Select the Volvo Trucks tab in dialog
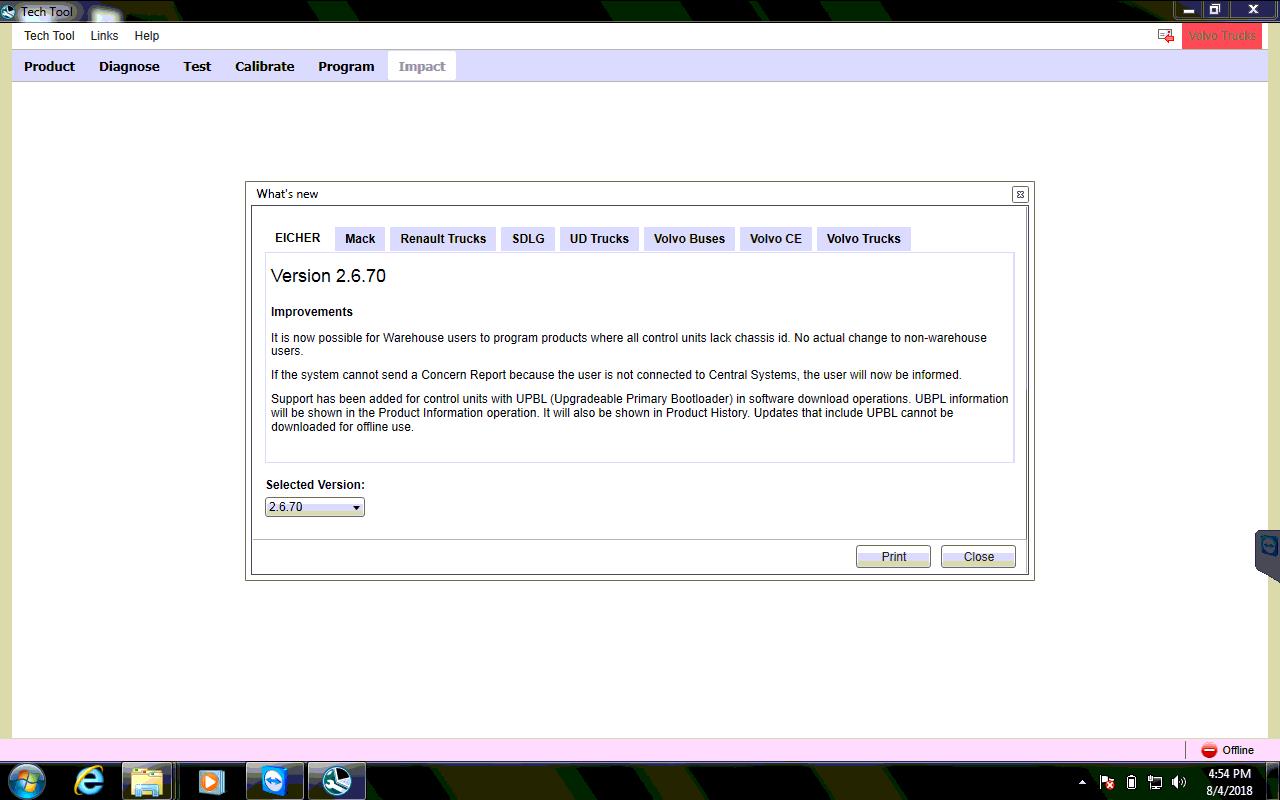This screenshot has width=1280, height=800. coord(864,239)
